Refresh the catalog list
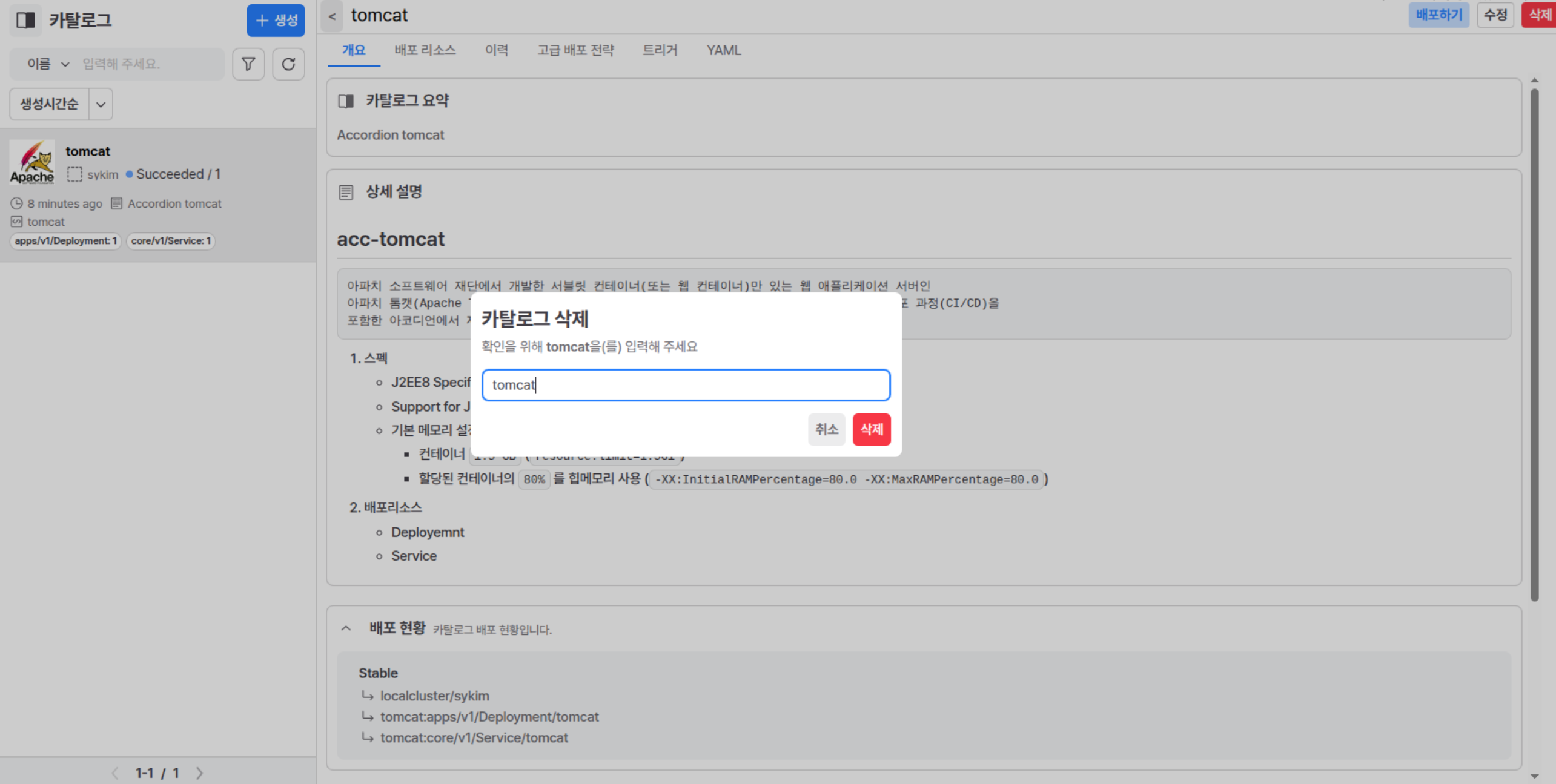Viewport: 1556px width, 784px height. click(x=288, y=64)
